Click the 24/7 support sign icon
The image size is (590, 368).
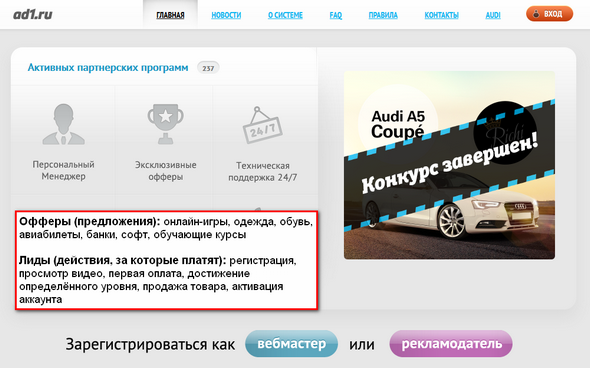point(262,125)
